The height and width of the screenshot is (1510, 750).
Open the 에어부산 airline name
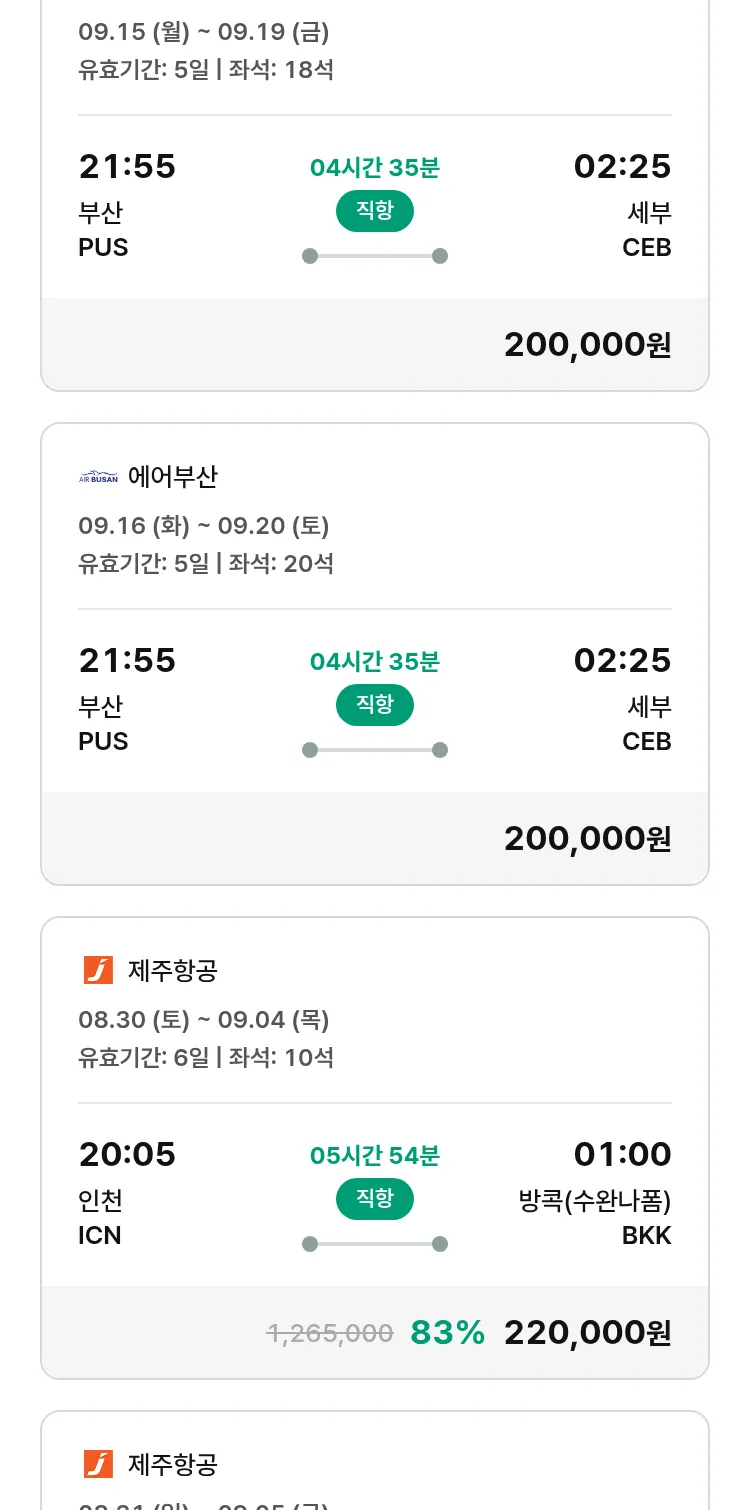coord(172,478)
